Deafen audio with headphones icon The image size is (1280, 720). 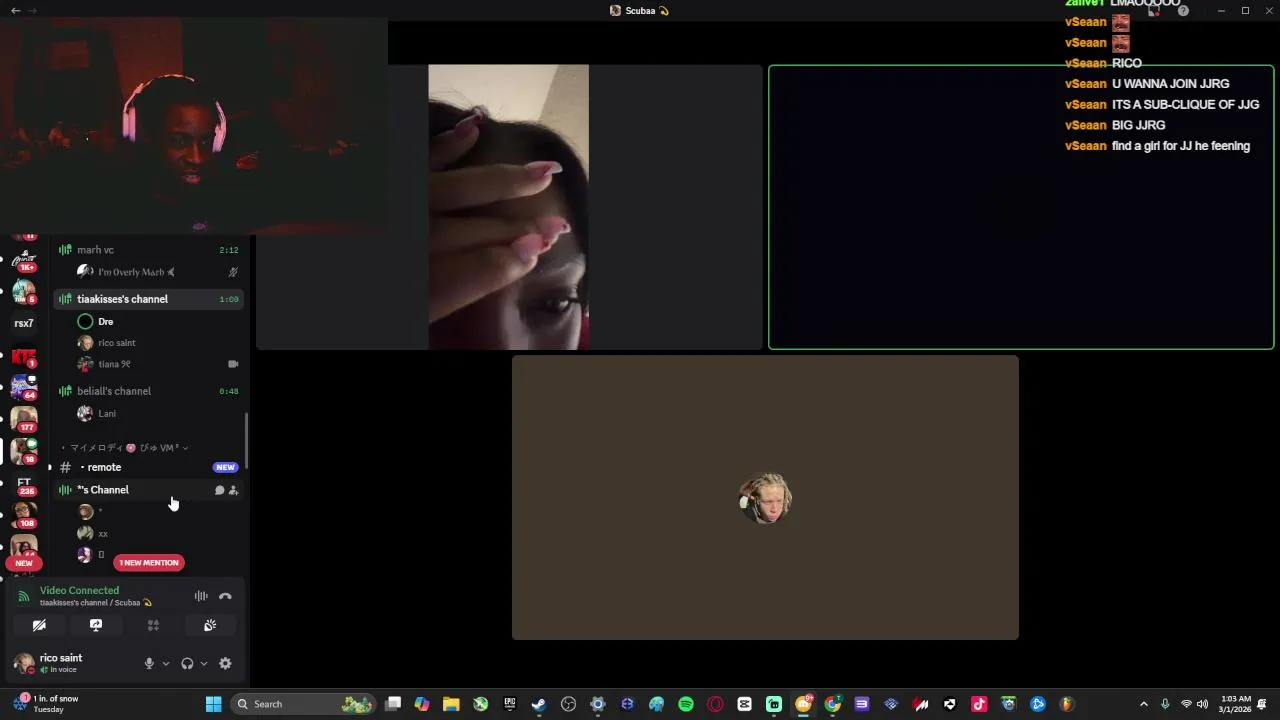tap(187, 663)
